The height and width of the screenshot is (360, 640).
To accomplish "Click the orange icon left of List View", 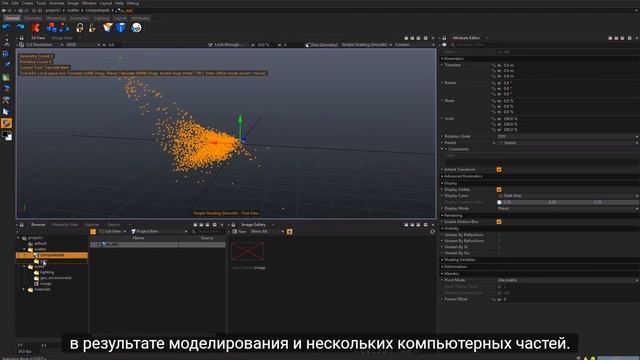I will (x=93, y=231).
